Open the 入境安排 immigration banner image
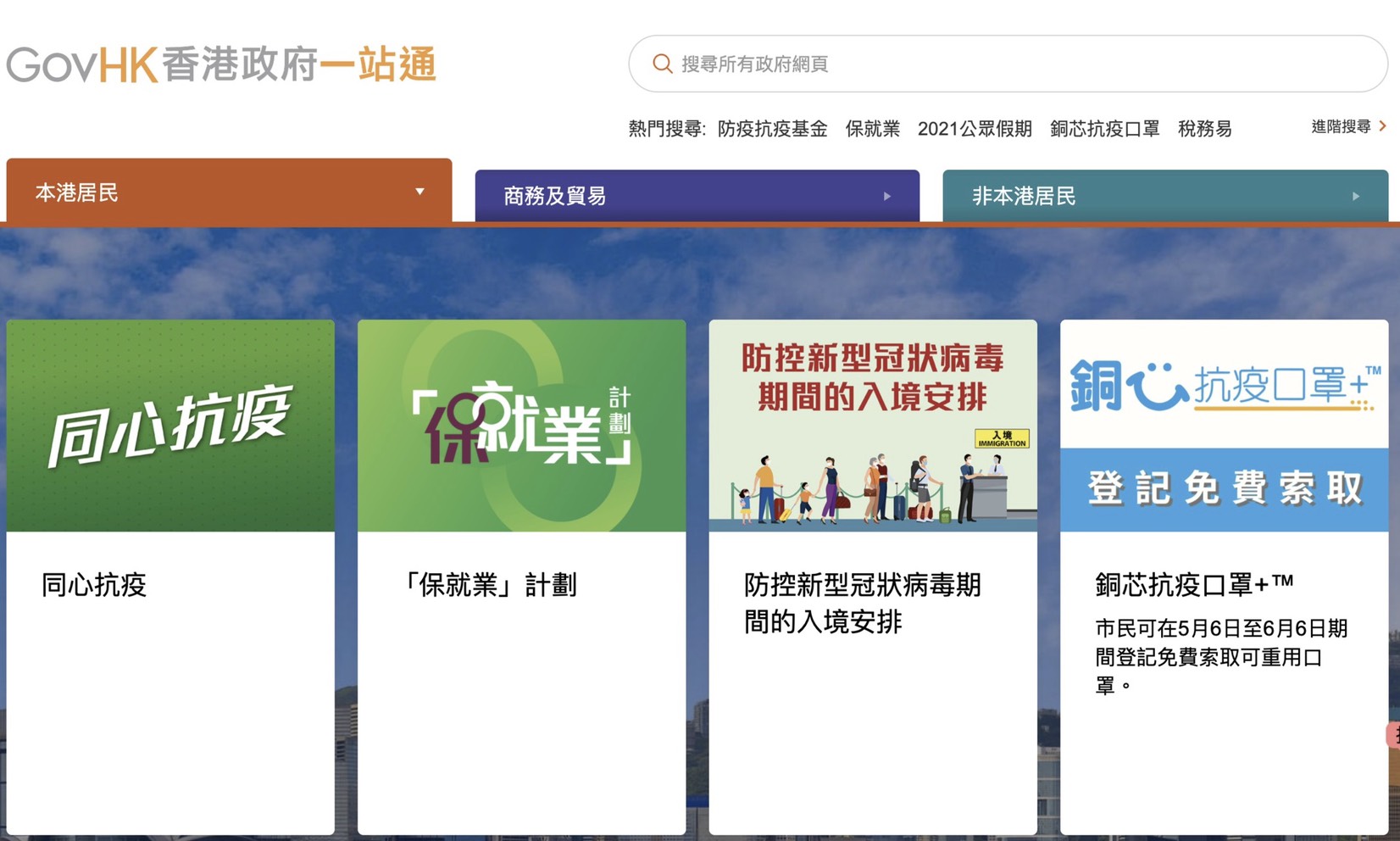The image size is (1400, 841). point(873,426)
